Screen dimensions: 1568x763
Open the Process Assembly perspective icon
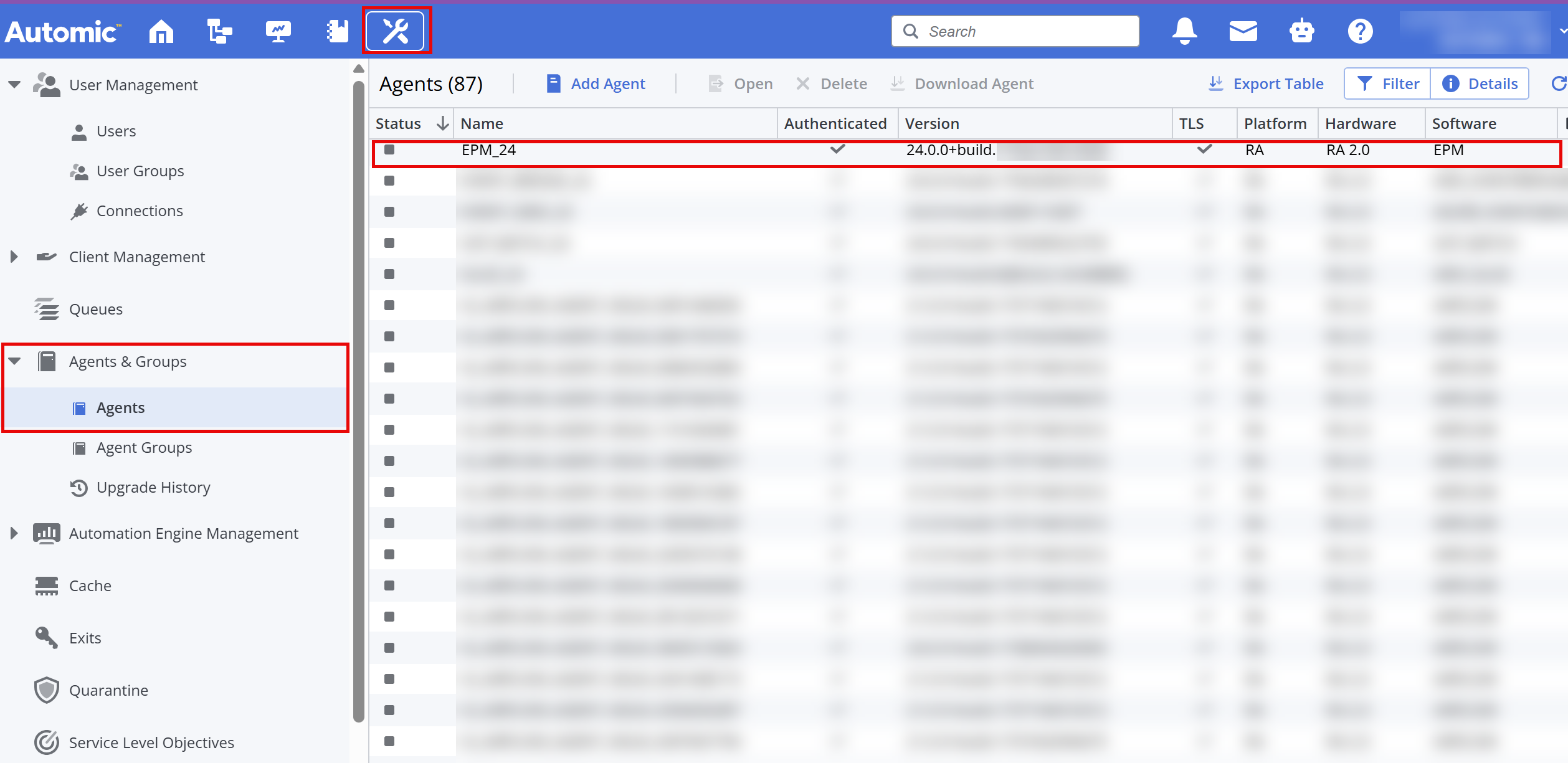(219, 31)
